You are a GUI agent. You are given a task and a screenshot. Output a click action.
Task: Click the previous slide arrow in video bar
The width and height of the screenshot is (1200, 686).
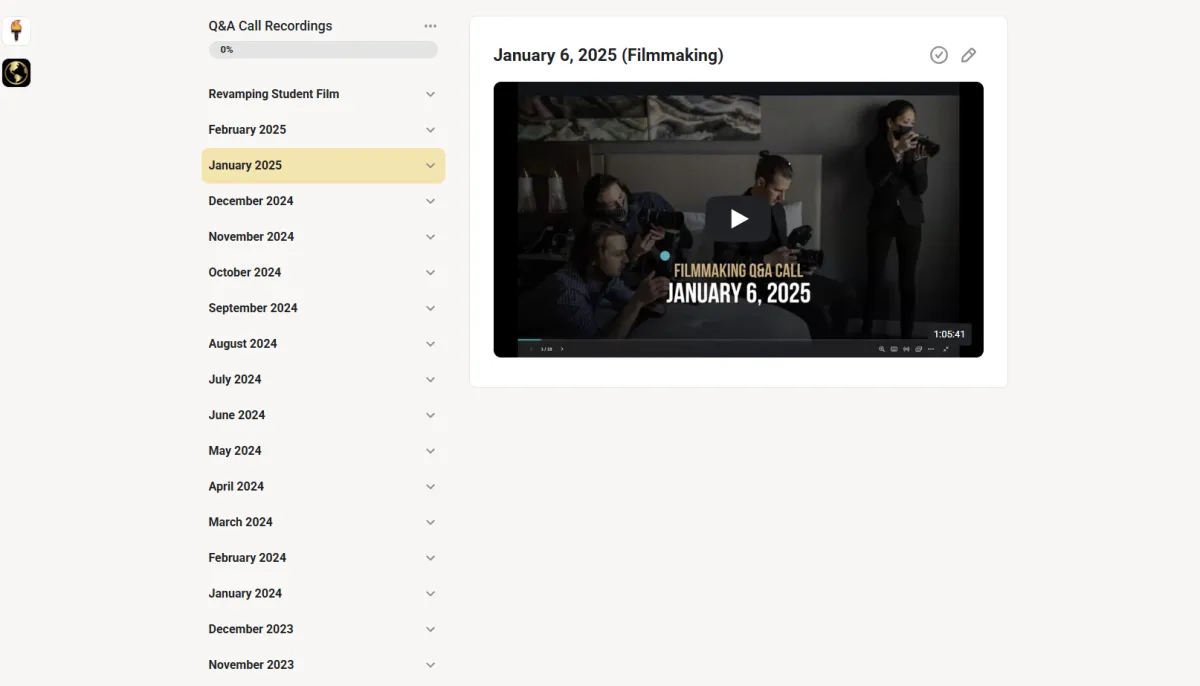[531, 349]
